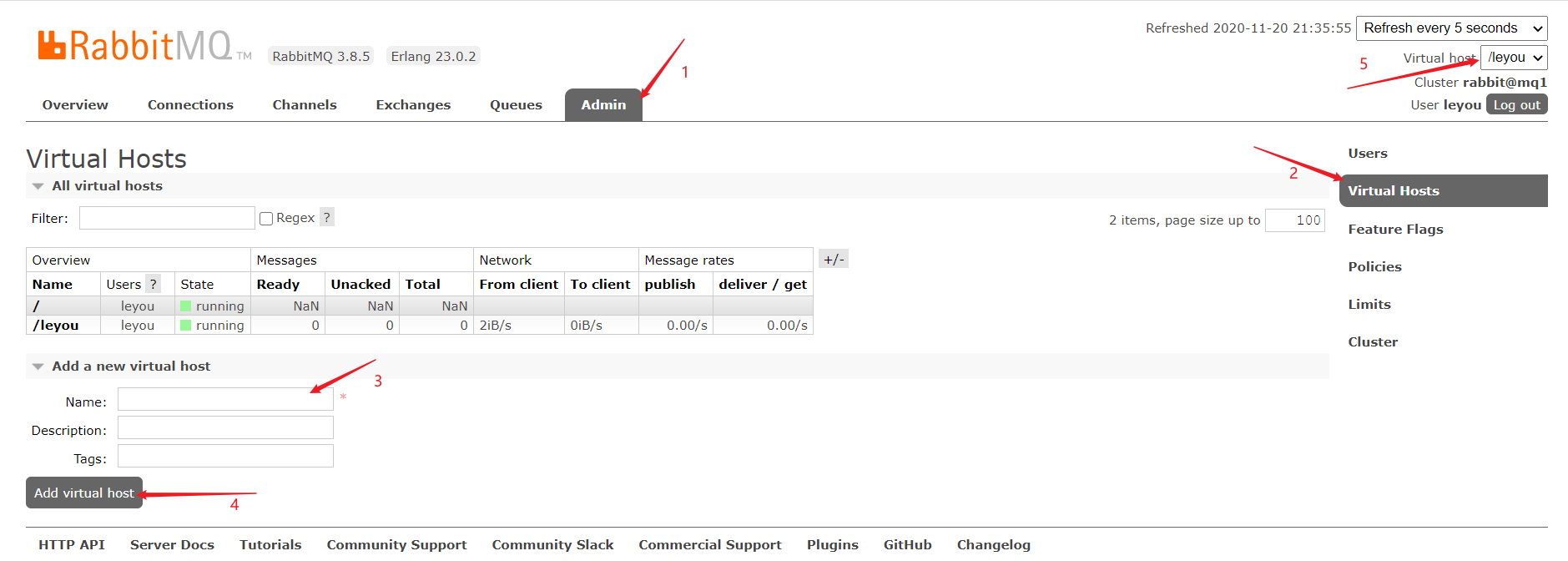Open the Changelog footer link
This screenshot has width=1568, height=561.
tap(993, 544)
